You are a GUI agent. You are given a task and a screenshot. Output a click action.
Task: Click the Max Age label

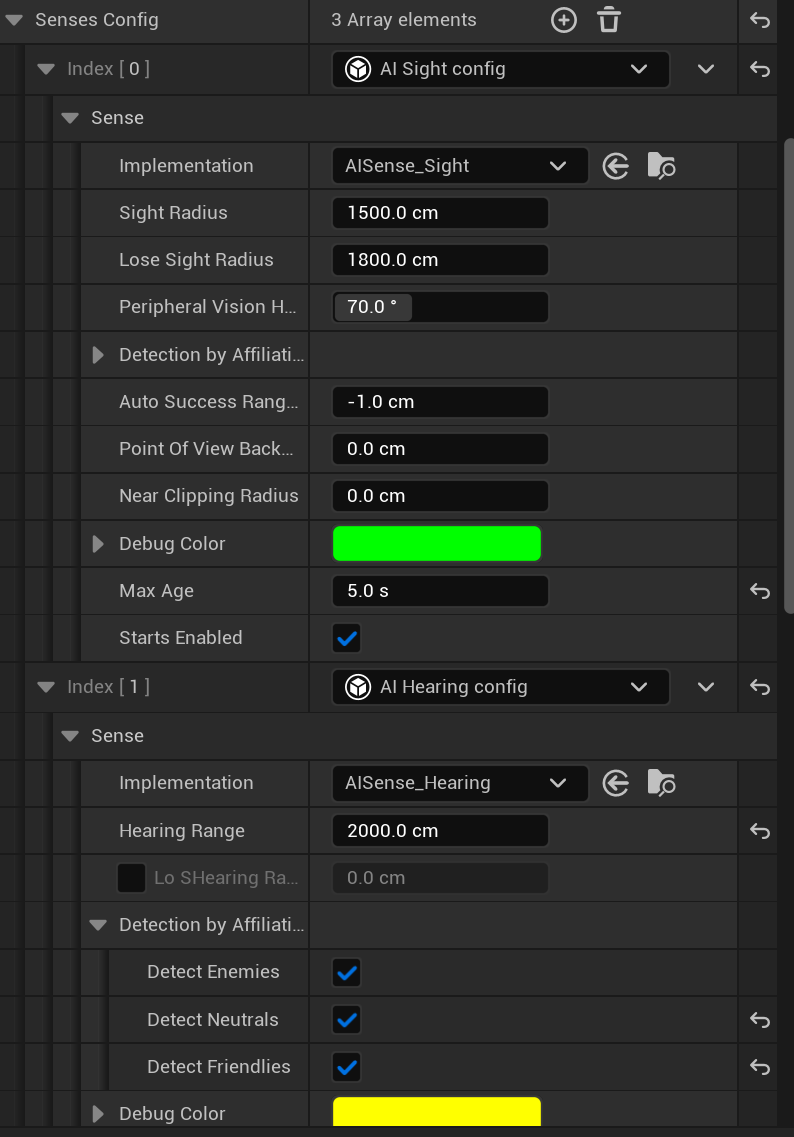157,591
